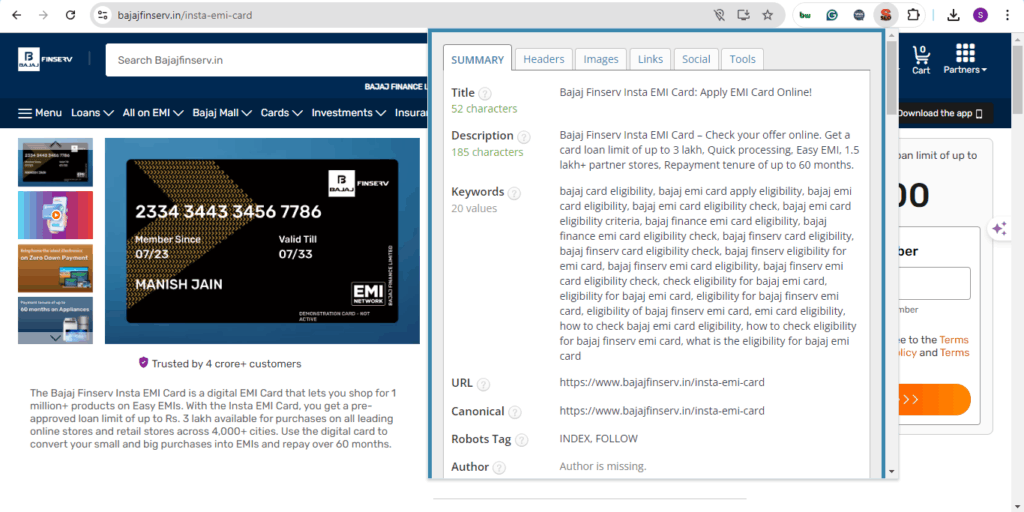Open the Extensions puzzle menu
1024x512 pixels.
(x=913, y=15)
